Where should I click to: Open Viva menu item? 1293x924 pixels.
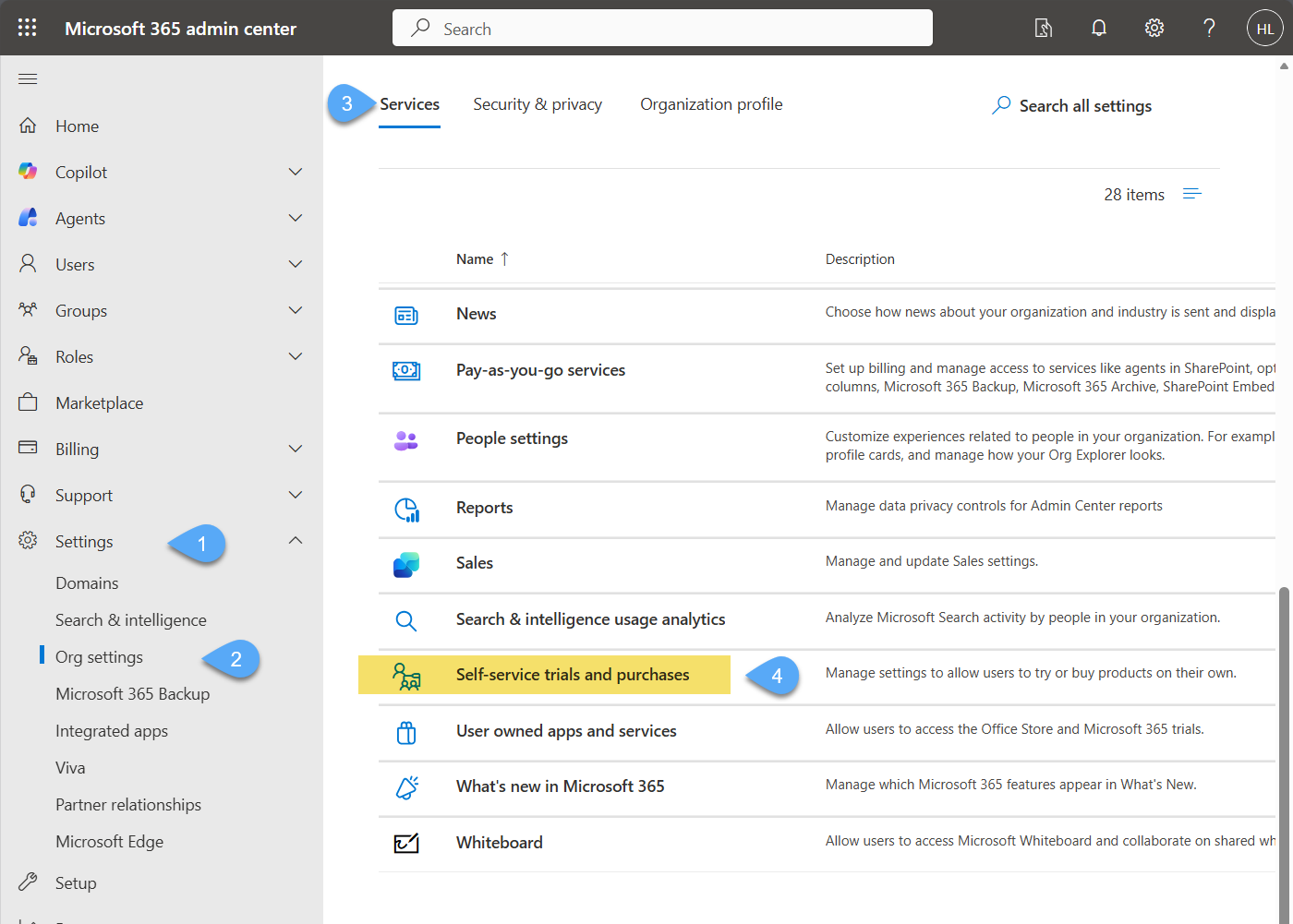coord(70,768)
